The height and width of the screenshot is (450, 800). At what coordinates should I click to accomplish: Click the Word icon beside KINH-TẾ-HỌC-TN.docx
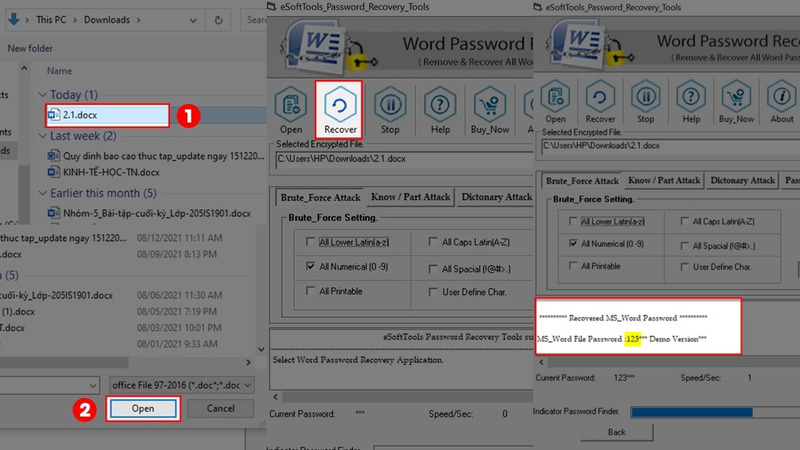pos(54,172)
